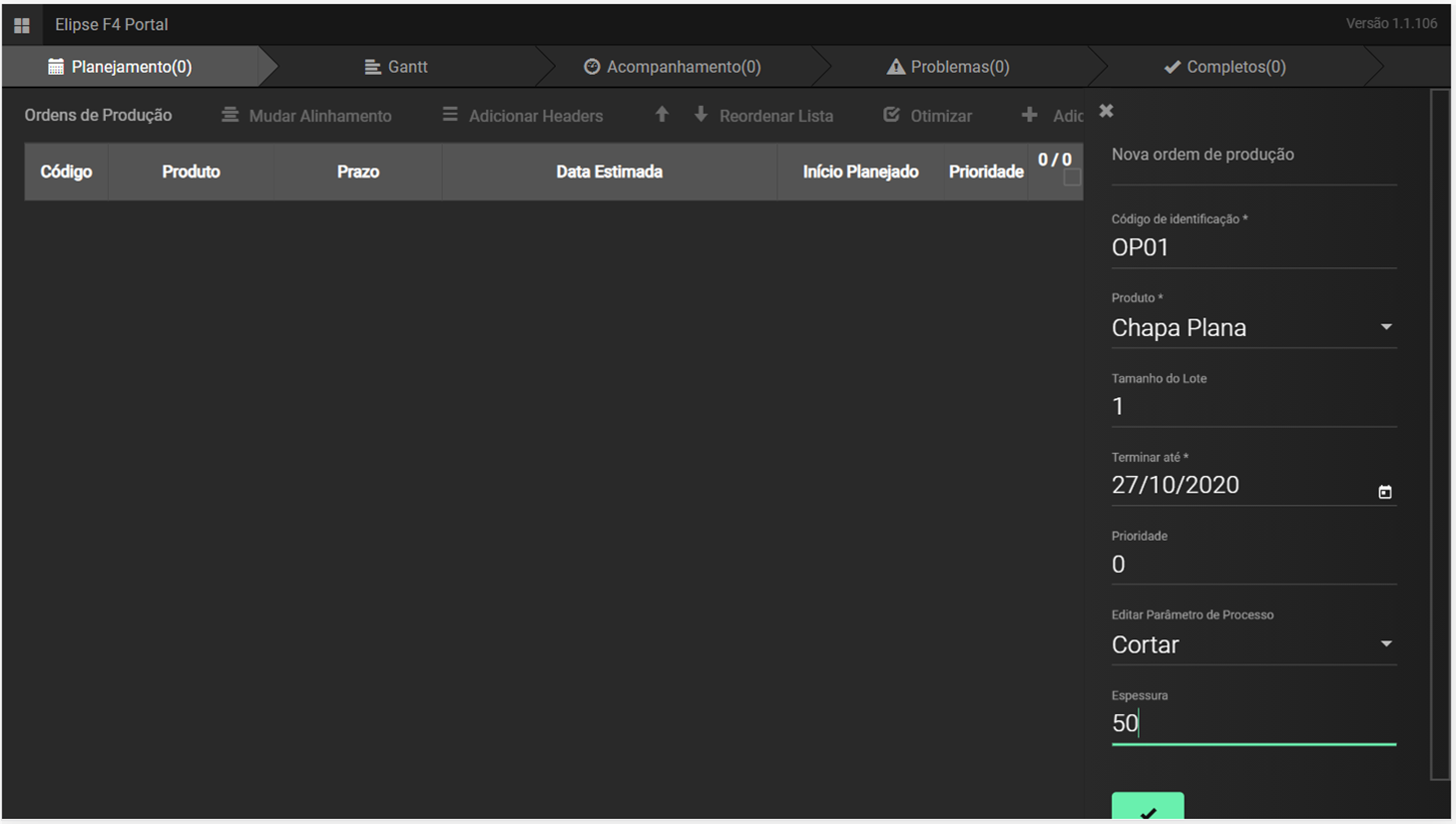Screen dimensions: 1456x824
Task: Sort by Código column header
Action: click(66, 172)
